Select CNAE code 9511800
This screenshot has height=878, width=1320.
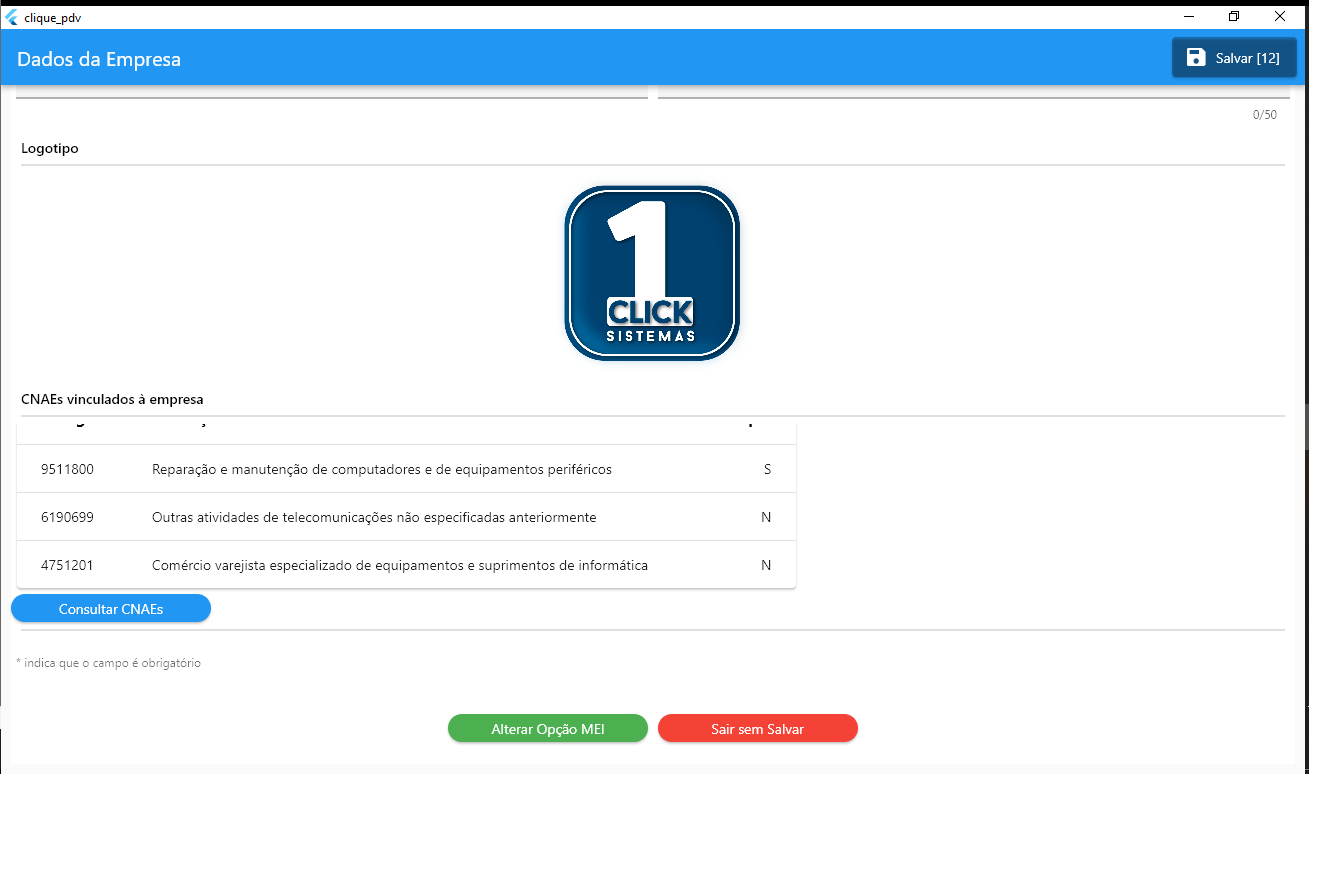click(x=67, y=469)
